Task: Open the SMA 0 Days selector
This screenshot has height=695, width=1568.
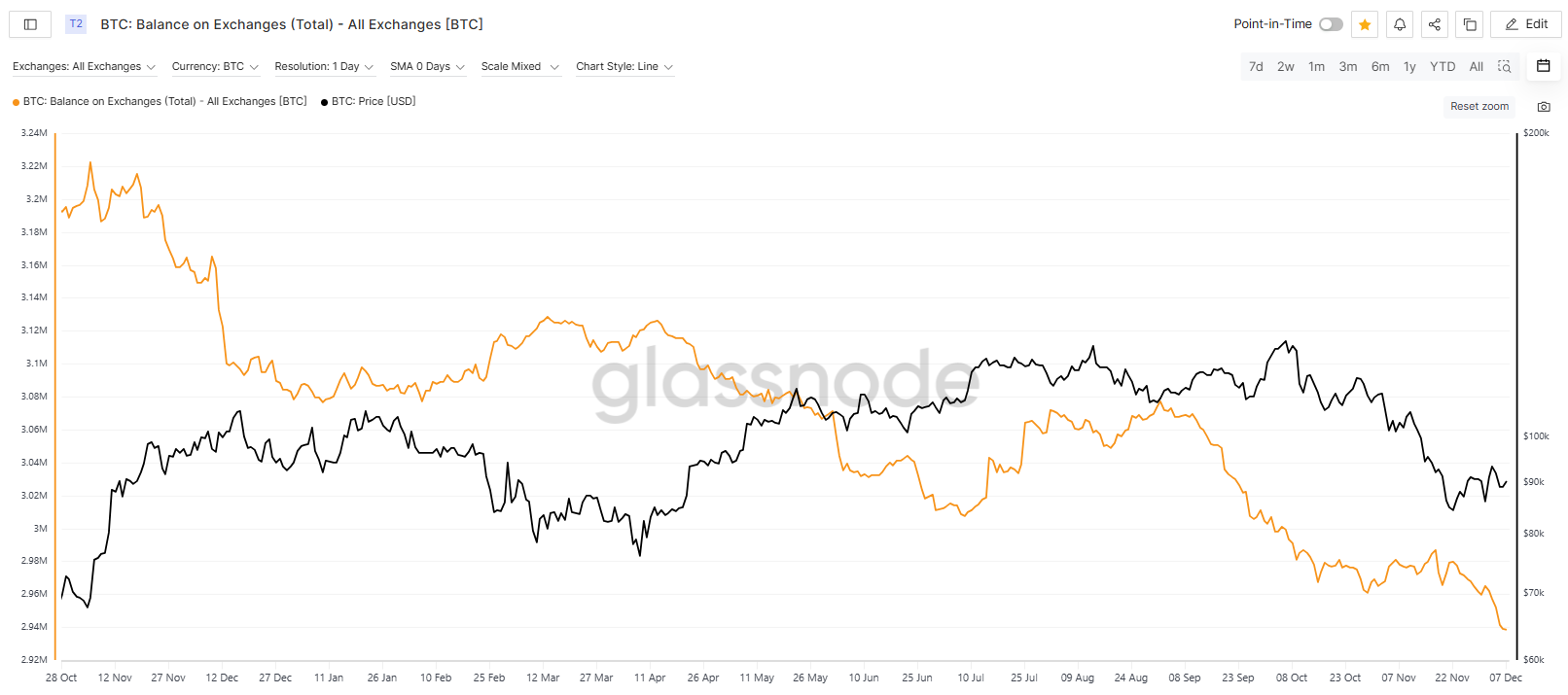Action: point(427,67)
